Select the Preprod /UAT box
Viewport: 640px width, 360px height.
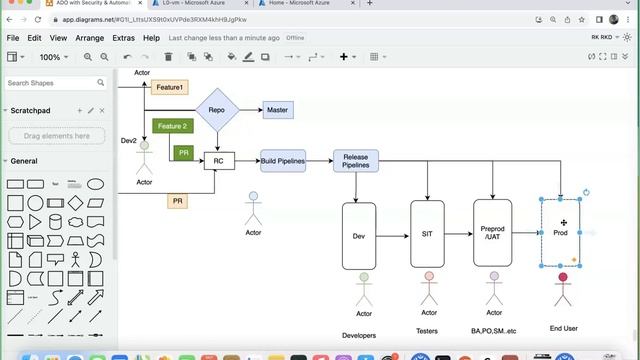[x=492, y=233]
